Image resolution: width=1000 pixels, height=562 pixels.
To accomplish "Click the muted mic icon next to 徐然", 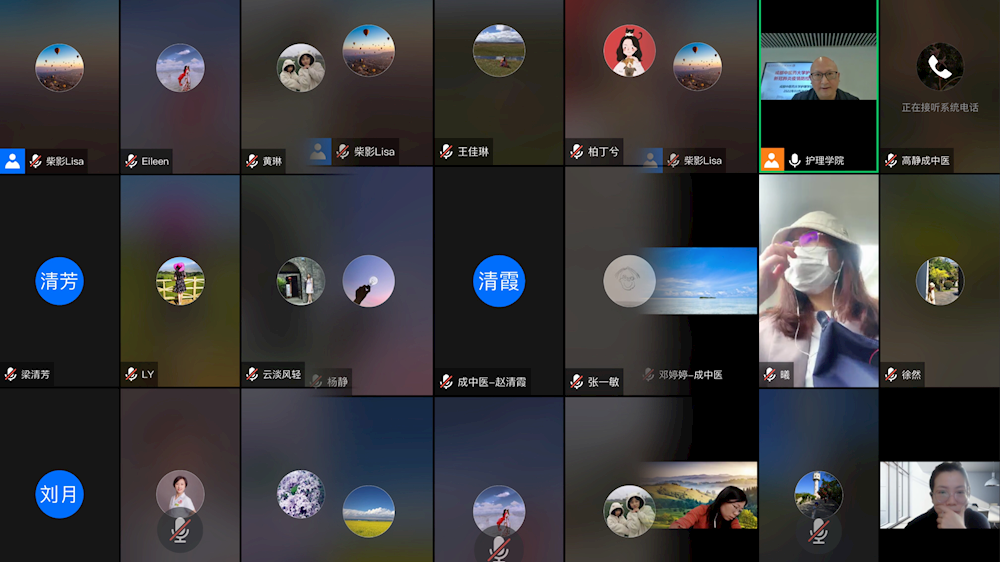I will click(891, 375).
